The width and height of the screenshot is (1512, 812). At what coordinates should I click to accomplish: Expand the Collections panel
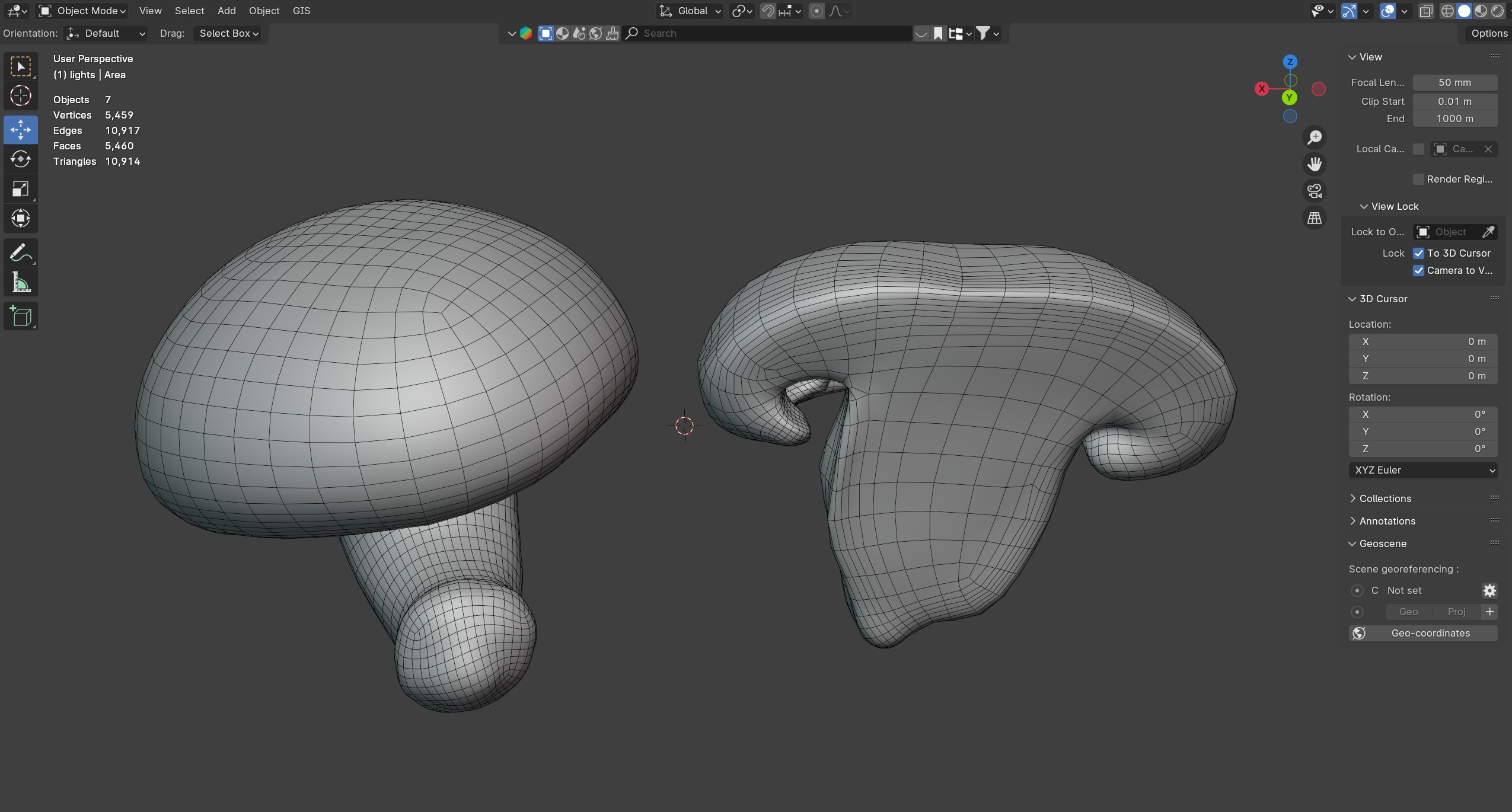1385,498
